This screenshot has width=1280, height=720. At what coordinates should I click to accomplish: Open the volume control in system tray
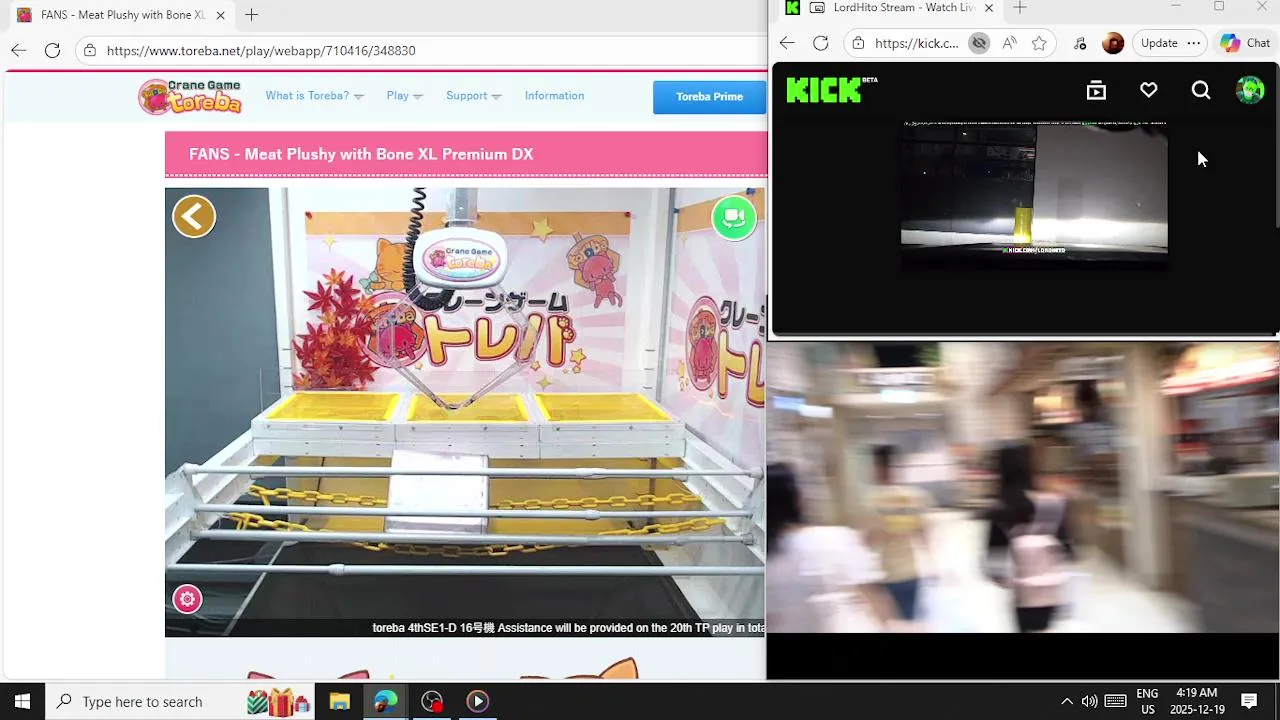click(1089, 701)
